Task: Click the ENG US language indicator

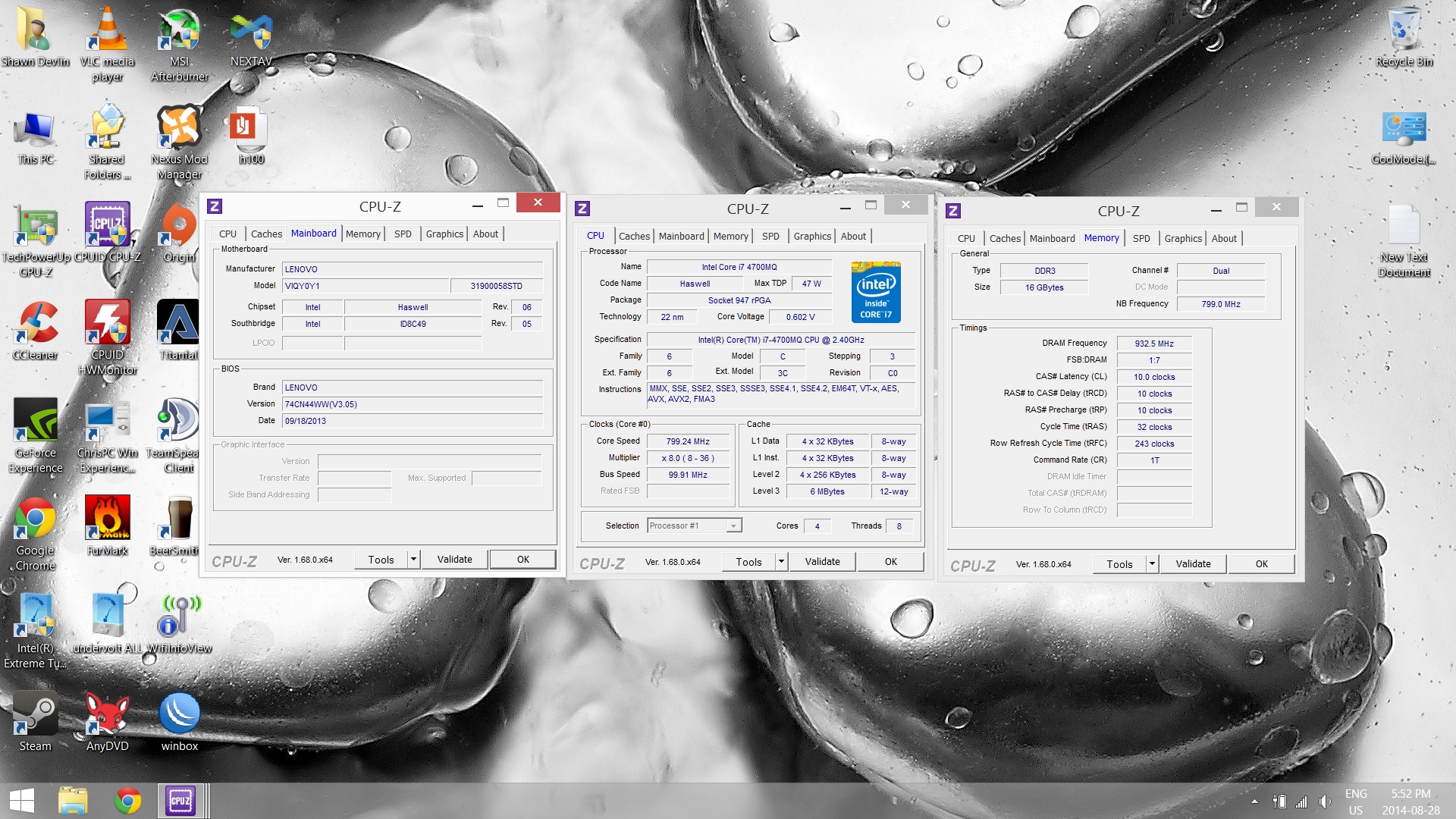Action: pos(1356,802)
